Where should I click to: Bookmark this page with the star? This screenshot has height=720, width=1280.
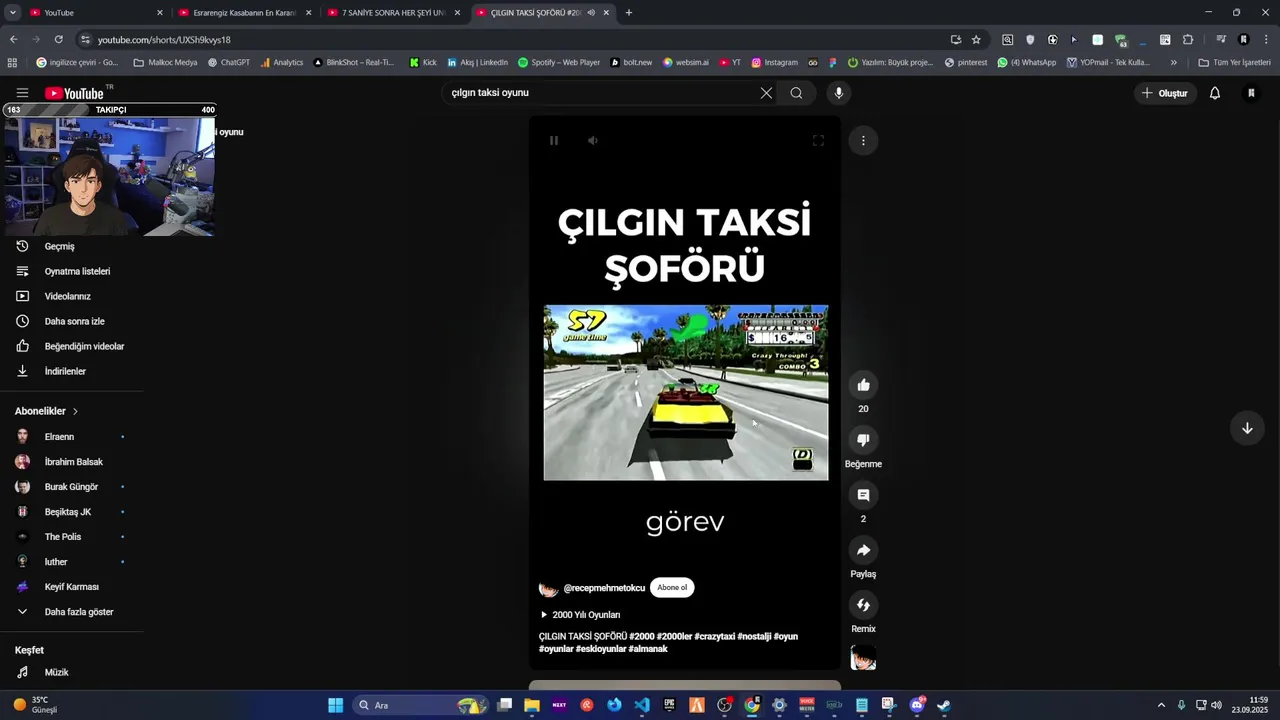pos(976,40)
